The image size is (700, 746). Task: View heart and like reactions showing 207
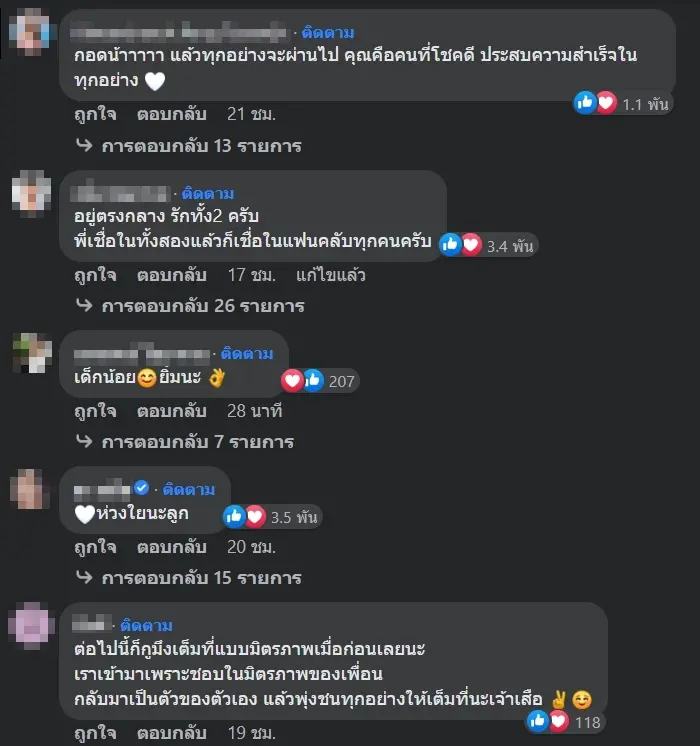(319, 381)
